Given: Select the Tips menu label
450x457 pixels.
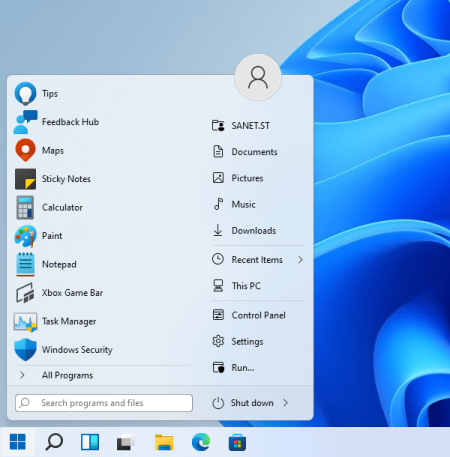Looking at the screenshot, I should (x=50, y=94).
